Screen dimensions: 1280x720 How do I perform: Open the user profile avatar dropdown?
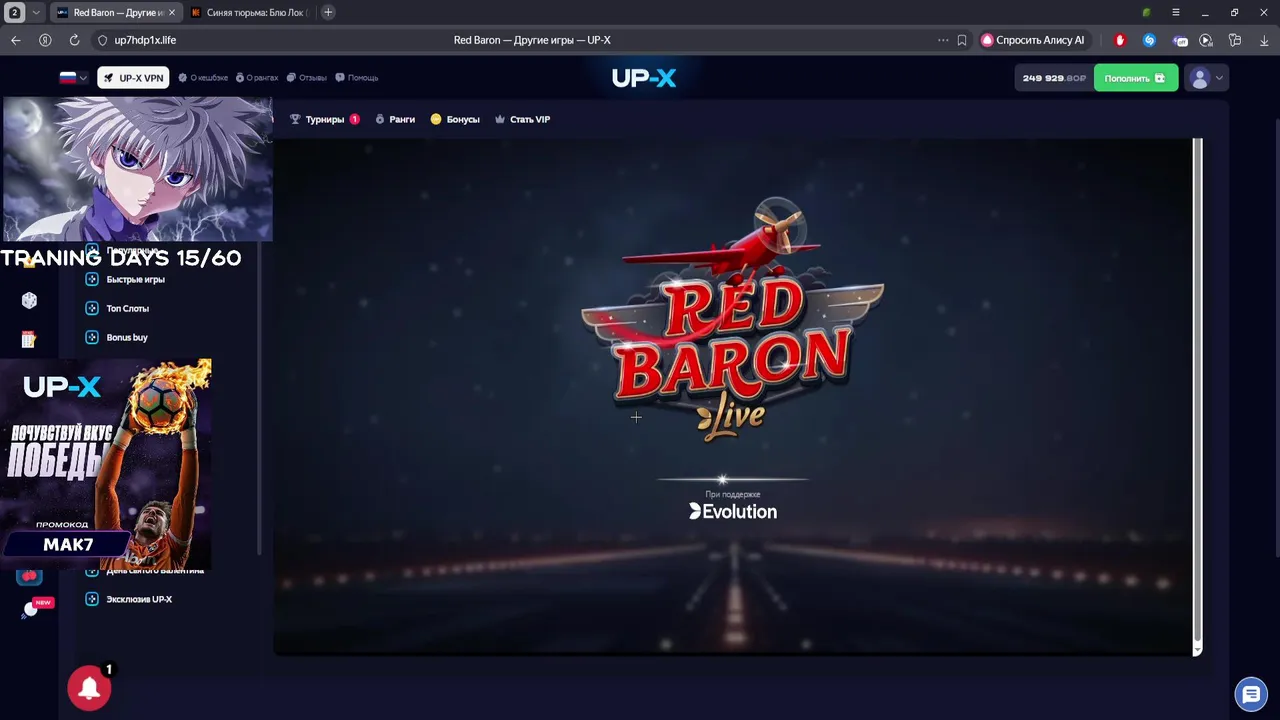coord(1206,78)
